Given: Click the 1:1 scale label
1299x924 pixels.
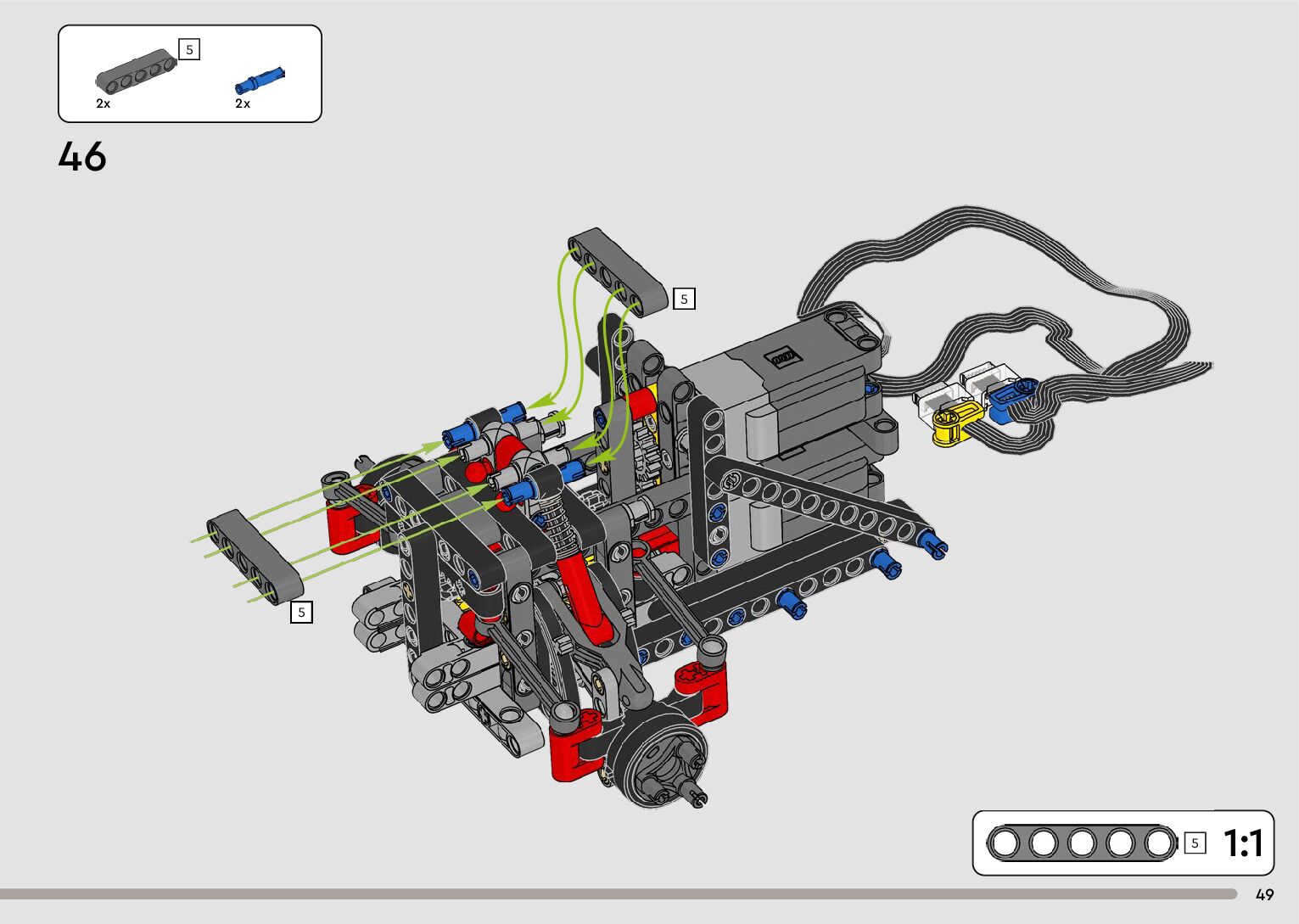Looking at the screenshot, I should [1243, 843].
